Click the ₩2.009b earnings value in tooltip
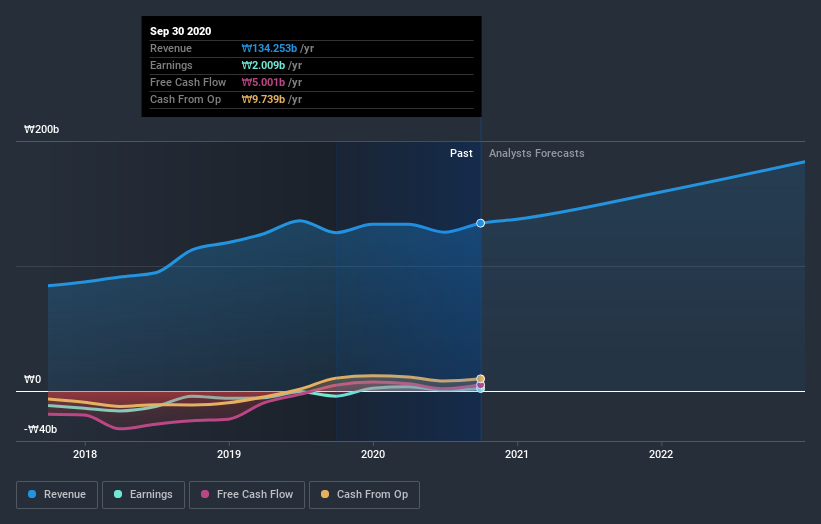 (263, 65)
